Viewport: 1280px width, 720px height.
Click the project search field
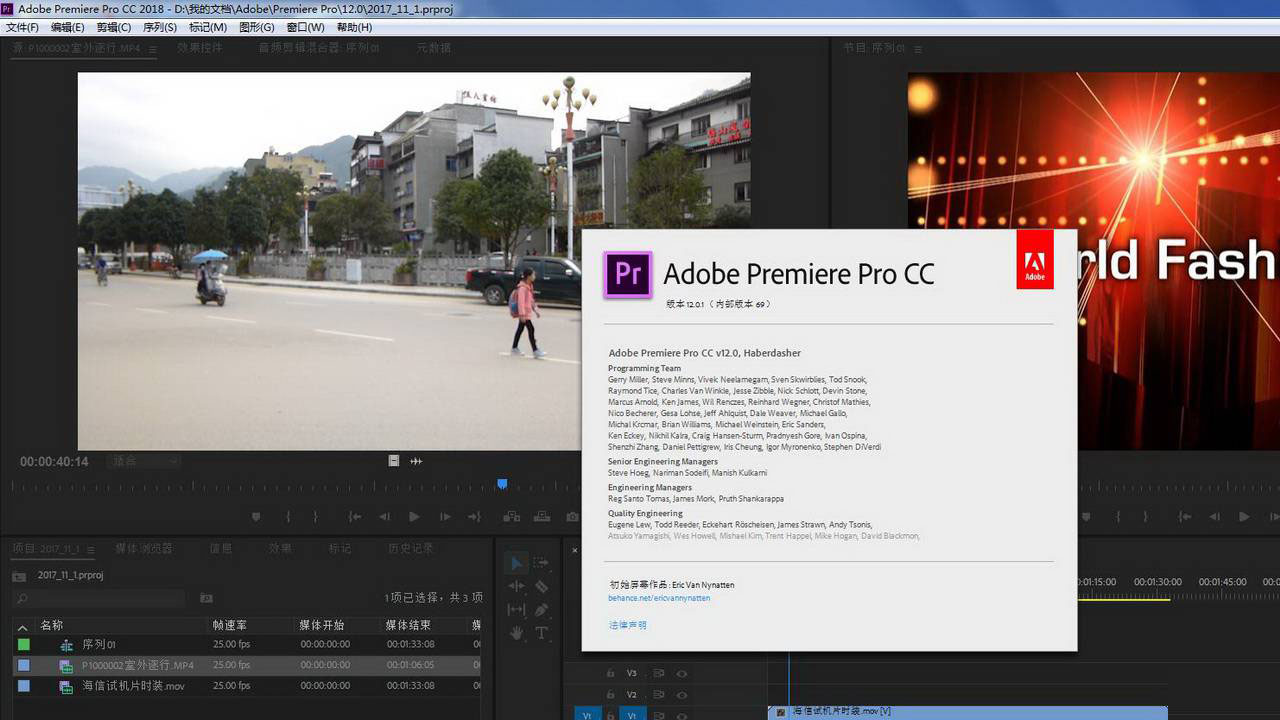100,598
